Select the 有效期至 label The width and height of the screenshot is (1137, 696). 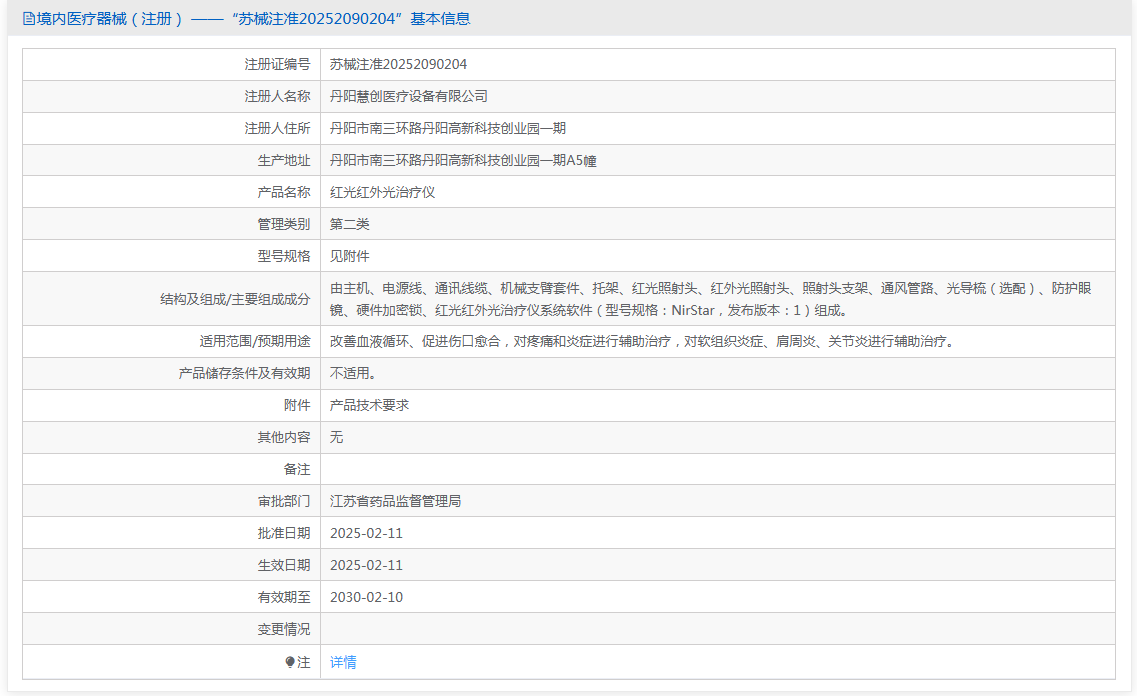point(284,597)
